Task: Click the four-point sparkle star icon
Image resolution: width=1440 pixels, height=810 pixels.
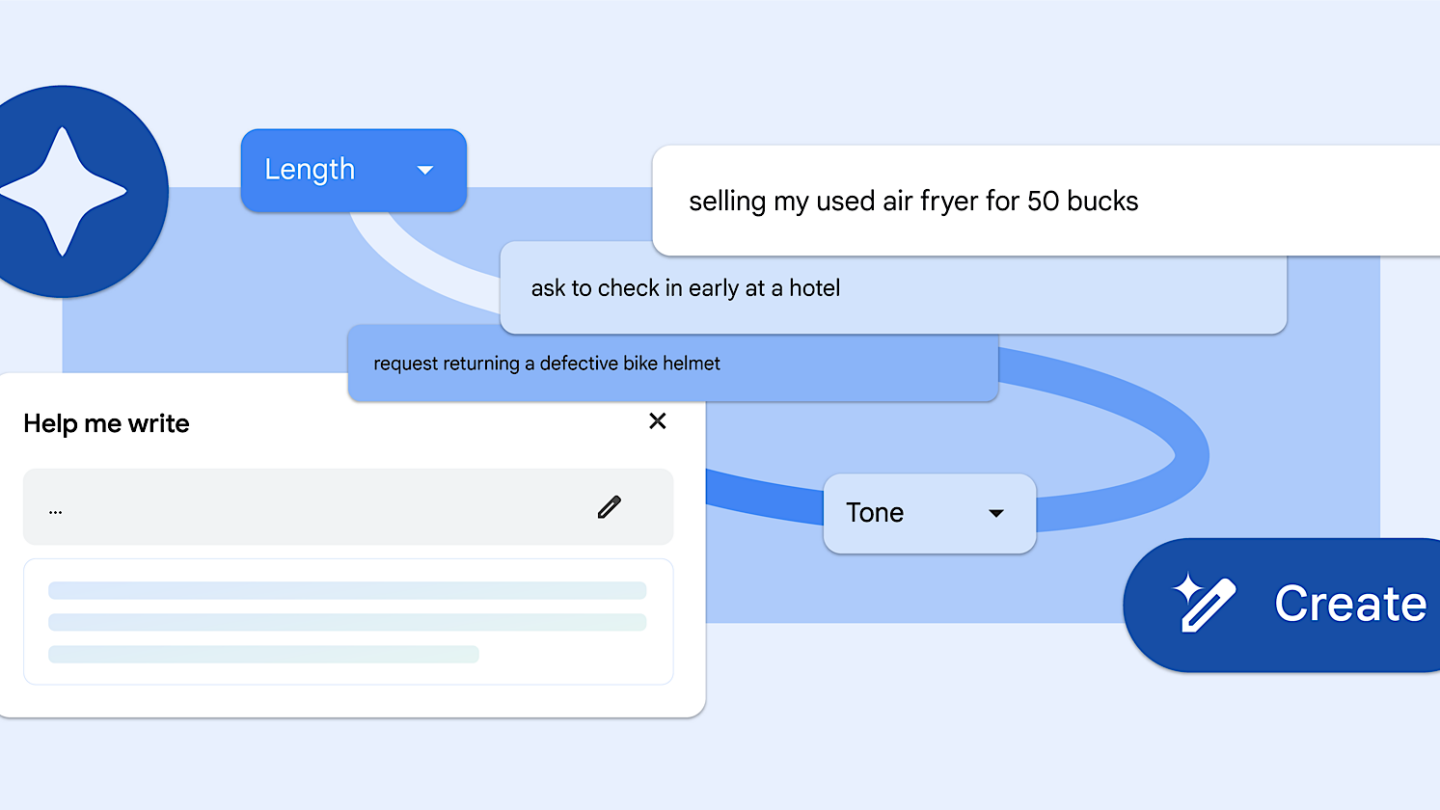Action: pyautogui.click(x=62, y=191)
